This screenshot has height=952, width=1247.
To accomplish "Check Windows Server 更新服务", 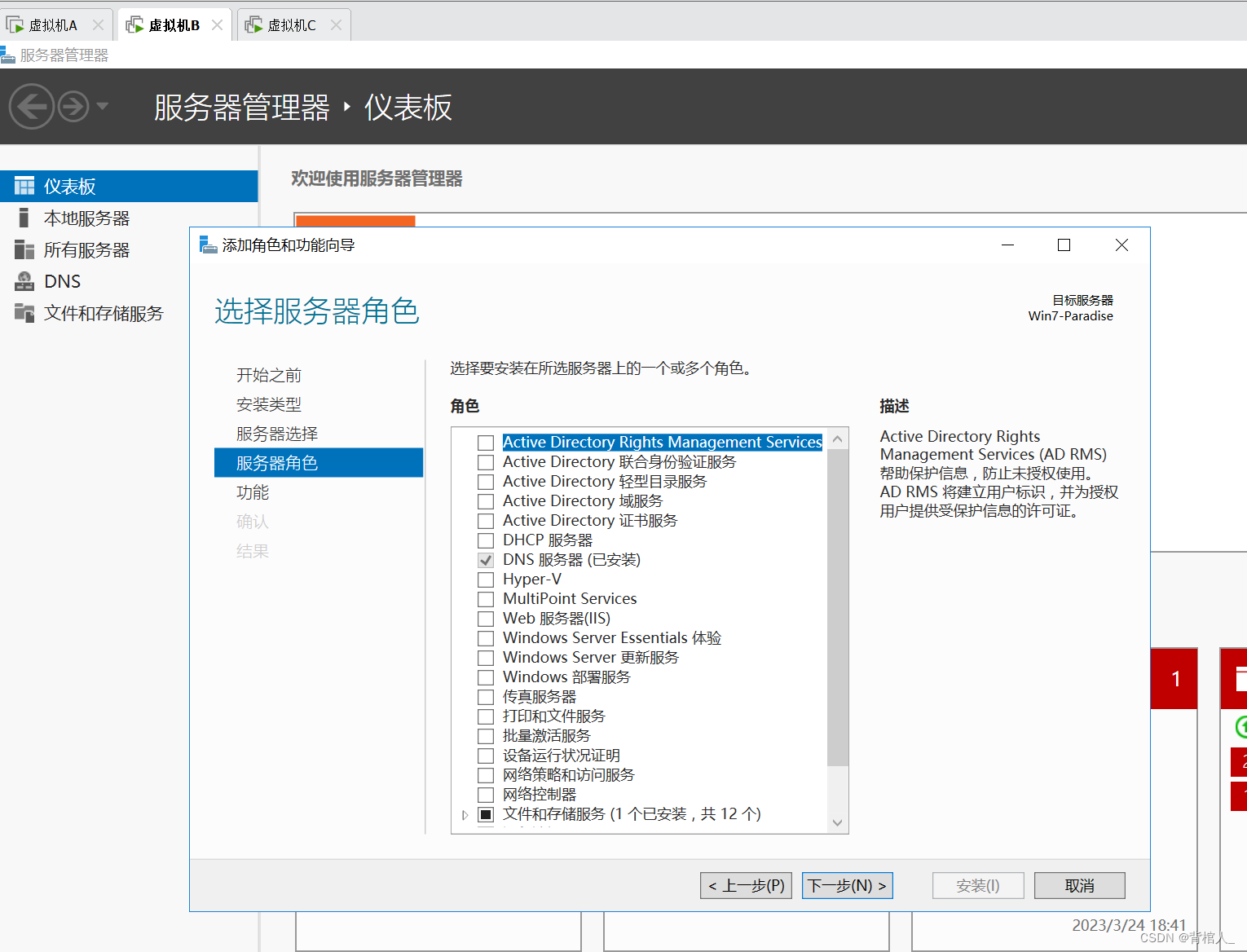I will pyautogui.click(x=486, y=658).
